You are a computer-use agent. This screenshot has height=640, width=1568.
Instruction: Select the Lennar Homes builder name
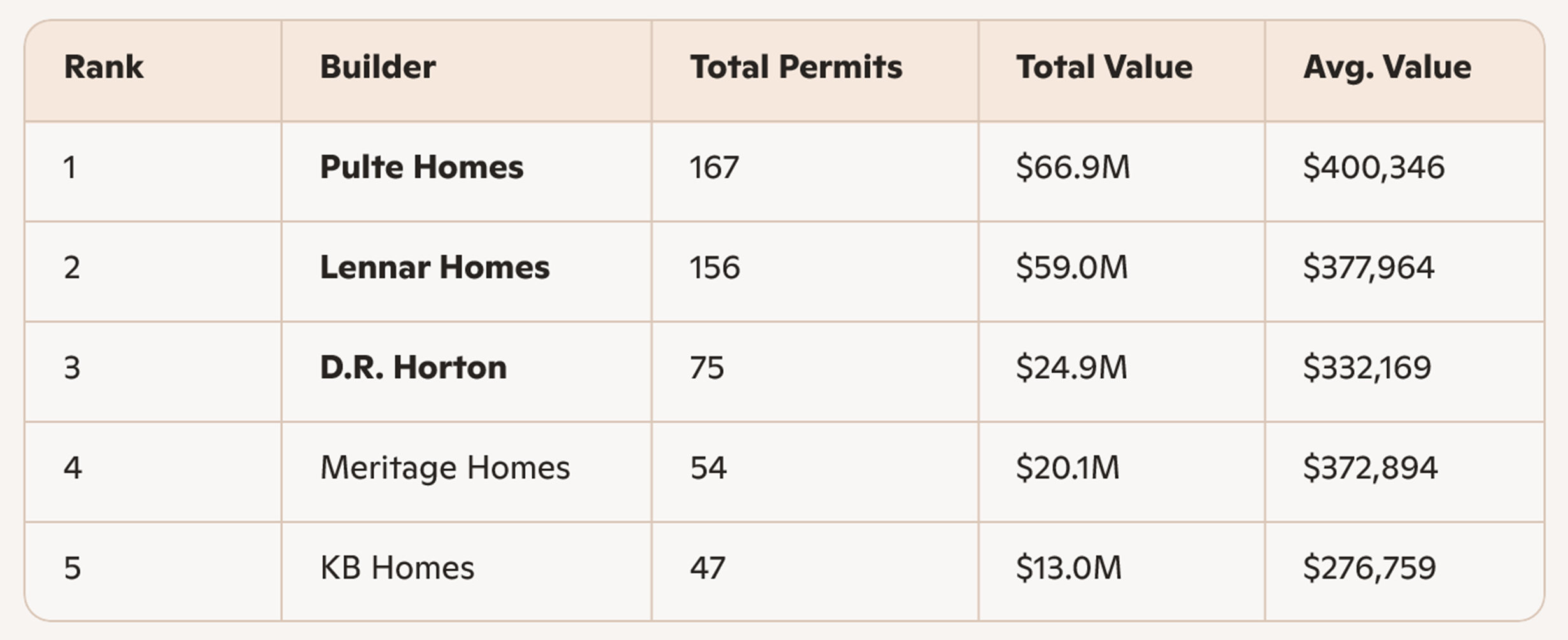pyautogui.click(x=434, y=267)
